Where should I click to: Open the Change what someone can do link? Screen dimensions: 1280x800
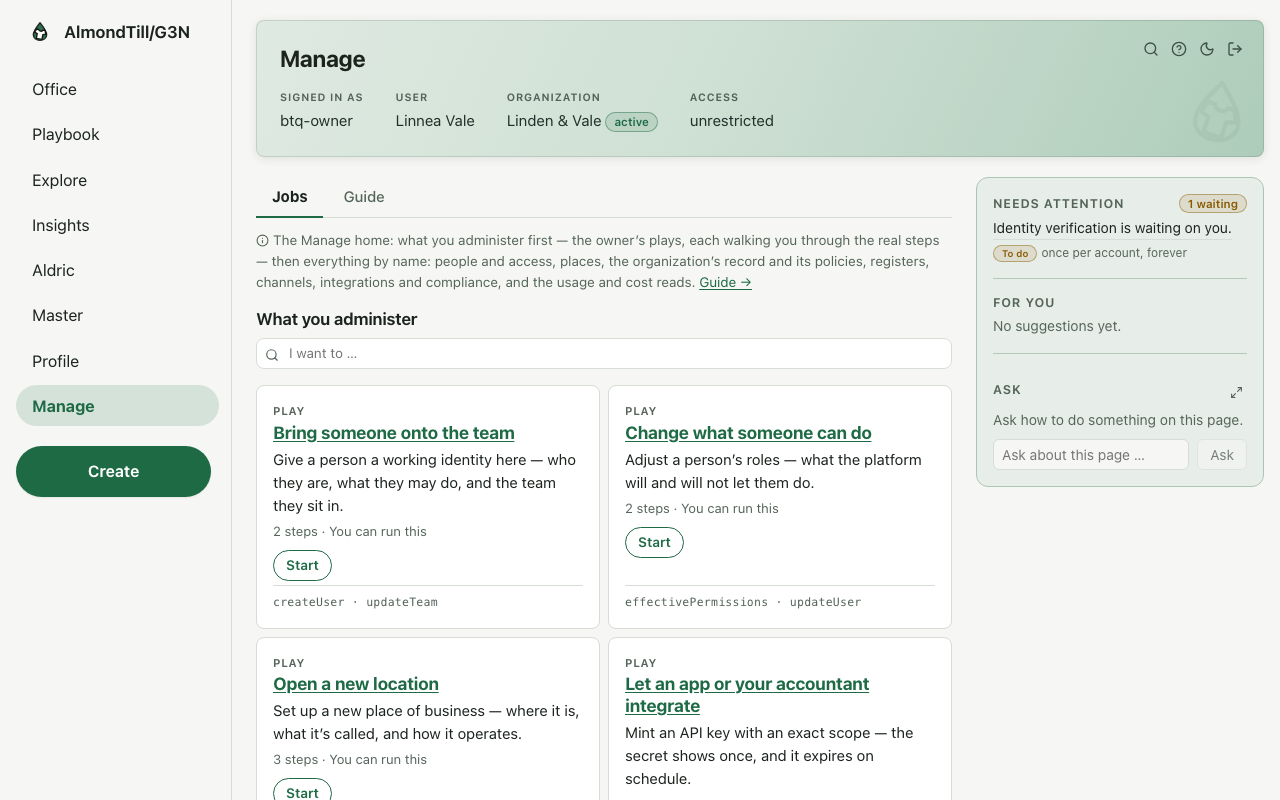pyautogui.click(x=748, y=433)
